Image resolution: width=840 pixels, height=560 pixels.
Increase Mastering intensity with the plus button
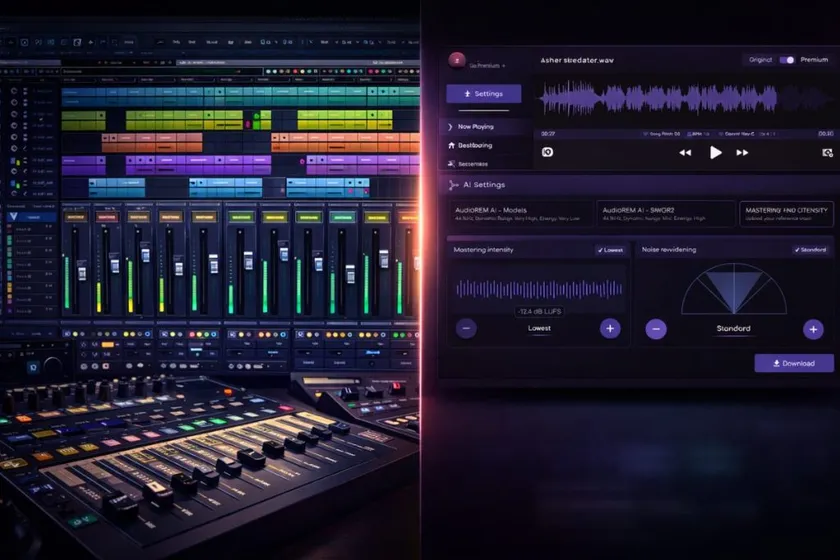pos(610,328)
